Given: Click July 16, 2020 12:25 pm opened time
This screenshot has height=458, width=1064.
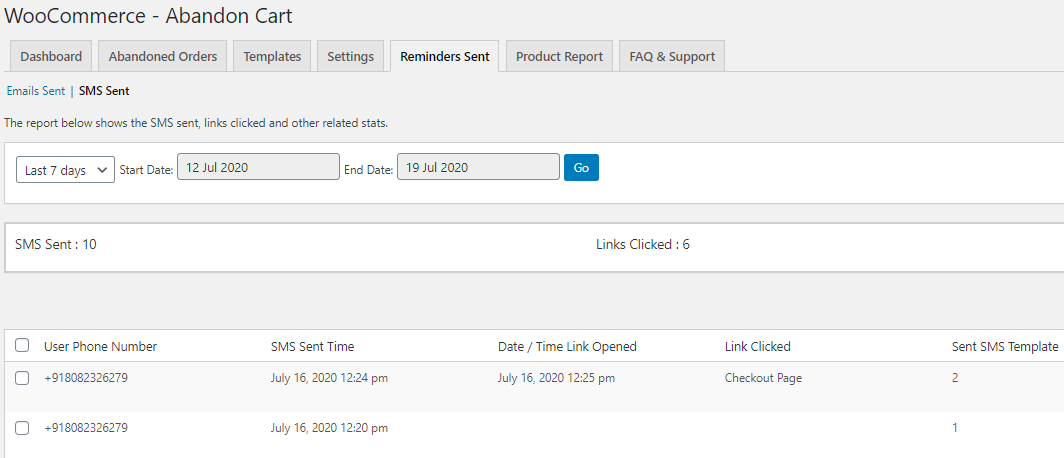Looking at the screenshot, I should point(556,378).
